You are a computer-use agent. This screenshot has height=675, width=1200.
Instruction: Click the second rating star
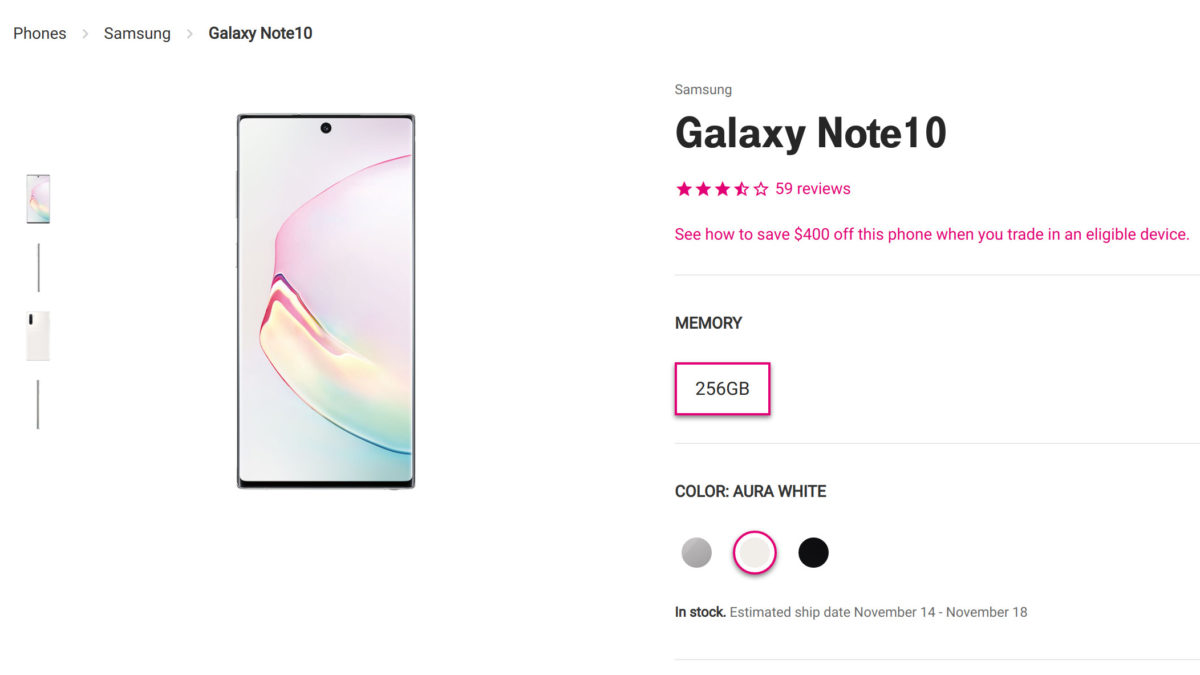pyautogui.click(x=703, y=189)
